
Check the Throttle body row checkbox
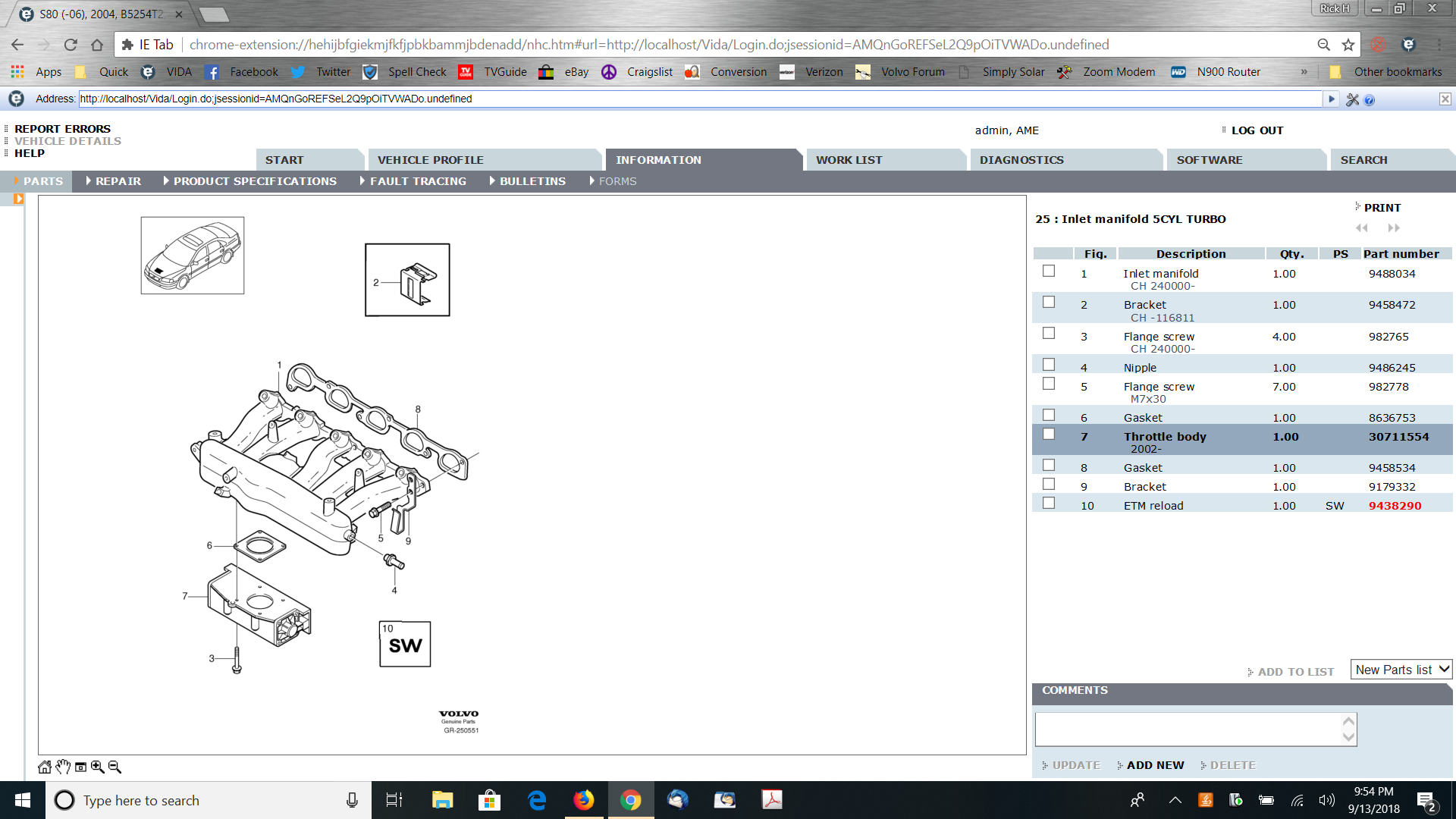coord(1049,434)
